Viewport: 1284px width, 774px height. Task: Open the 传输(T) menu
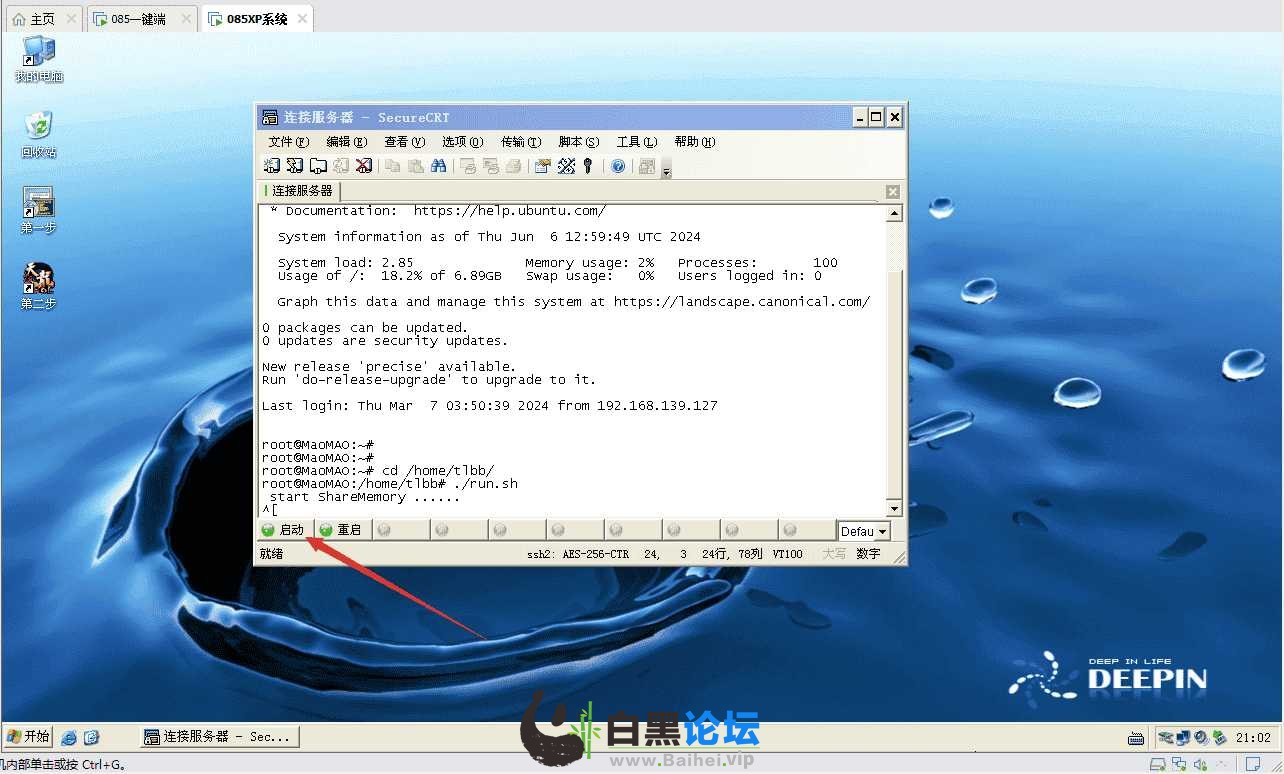[x=520, y=142]
